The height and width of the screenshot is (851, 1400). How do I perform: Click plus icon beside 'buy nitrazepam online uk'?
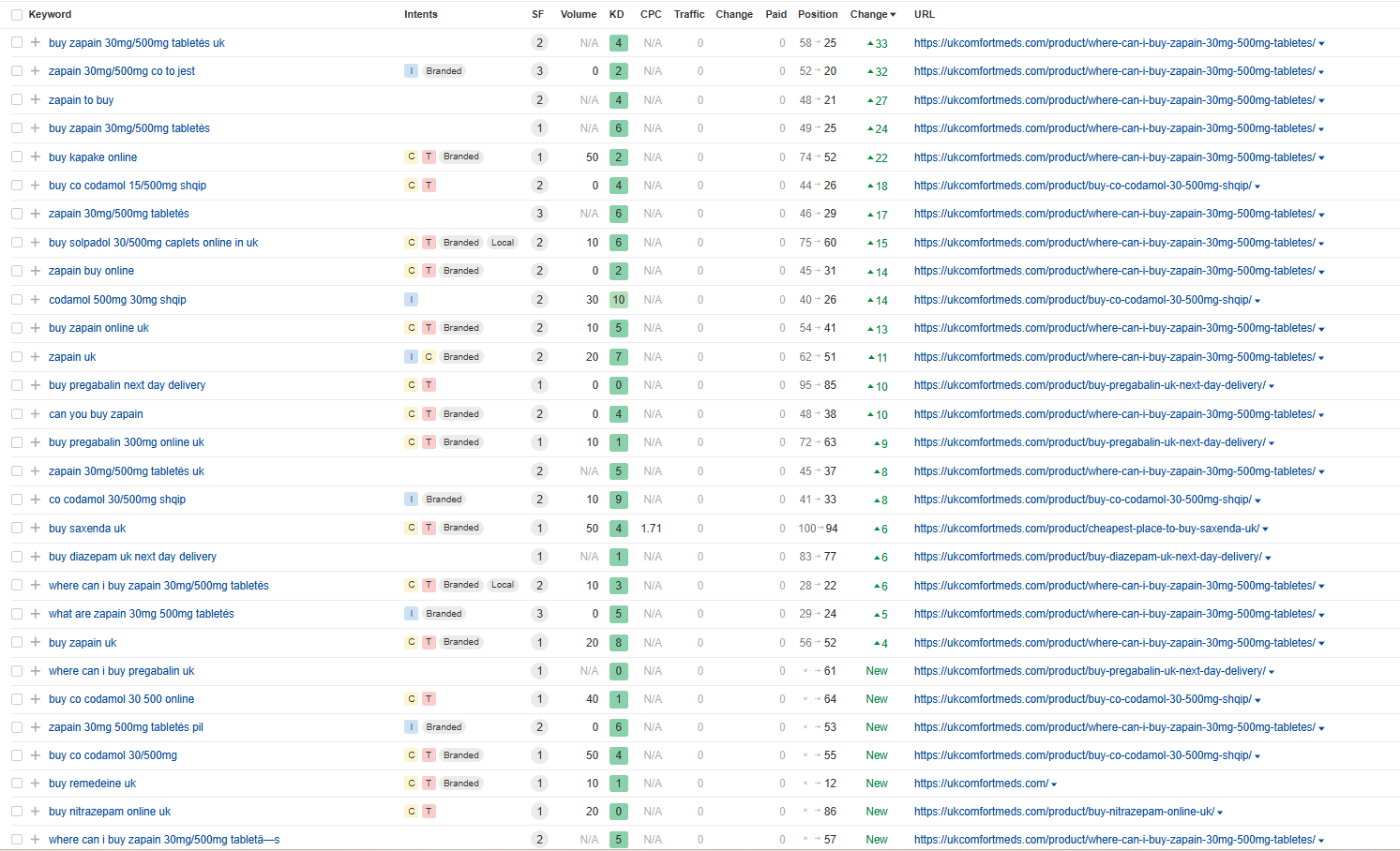coord(36,812)
